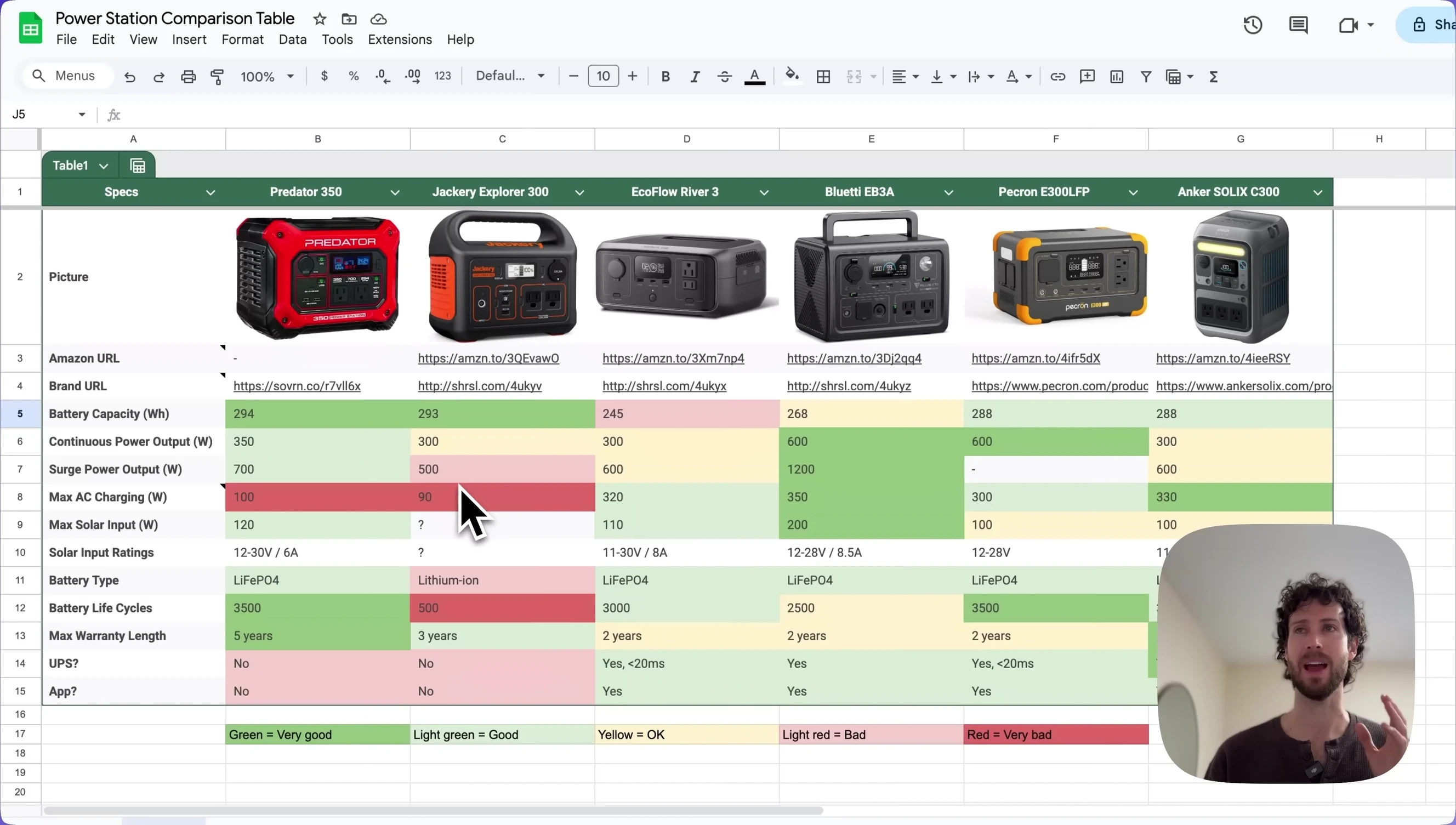Click the Redo icon
The image size is (1456, 825).
158,77
